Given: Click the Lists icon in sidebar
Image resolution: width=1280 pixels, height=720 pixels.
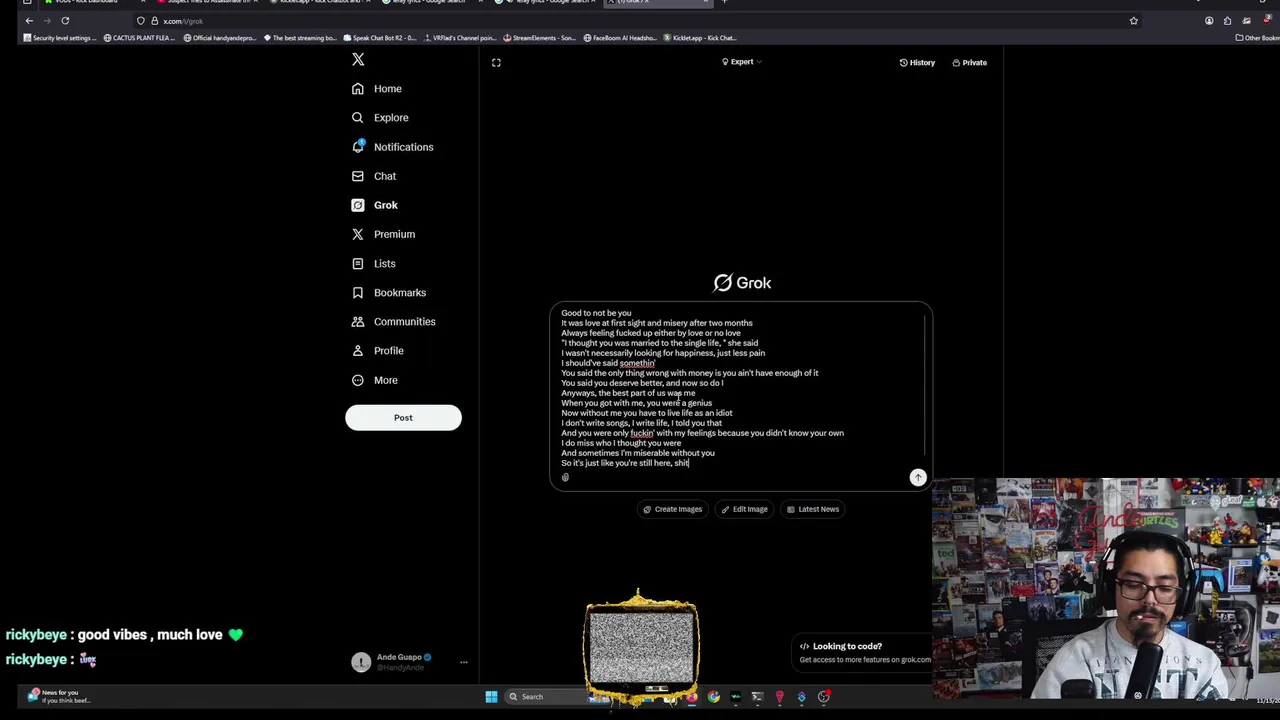Looking at the screenshot, I should (357, 263).
